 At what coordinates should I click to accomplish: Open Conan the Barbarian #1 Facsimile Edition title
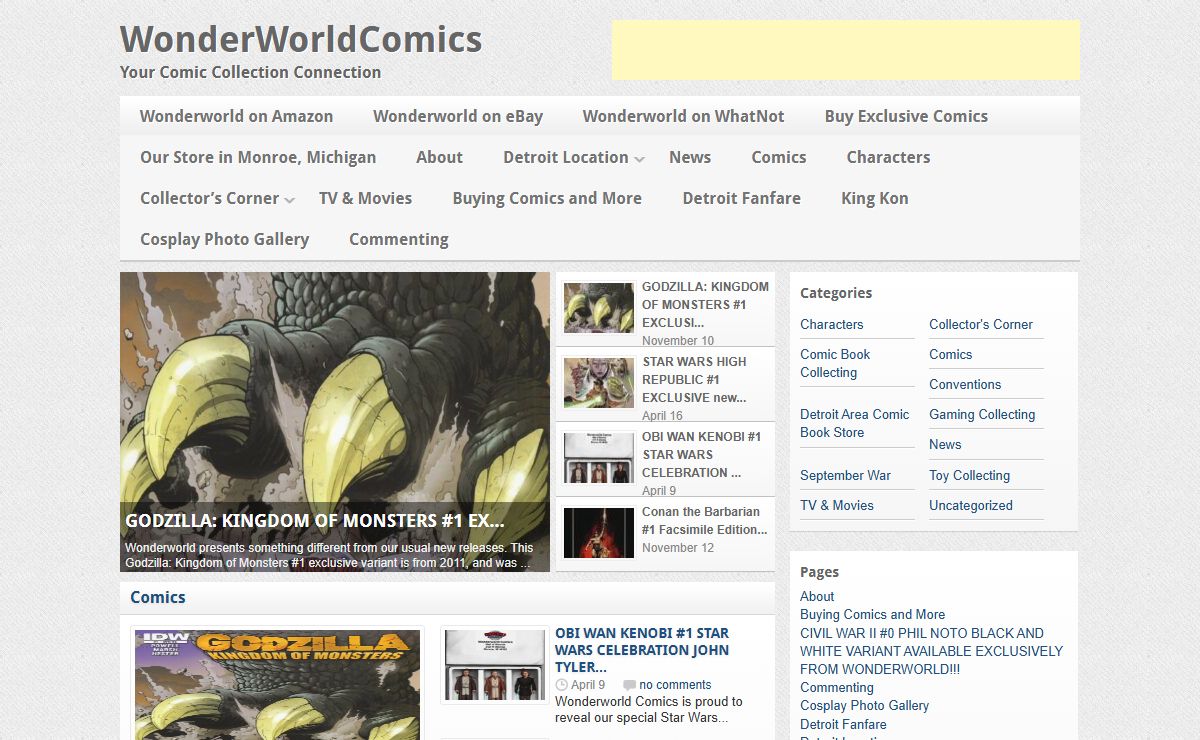(705, 520)
